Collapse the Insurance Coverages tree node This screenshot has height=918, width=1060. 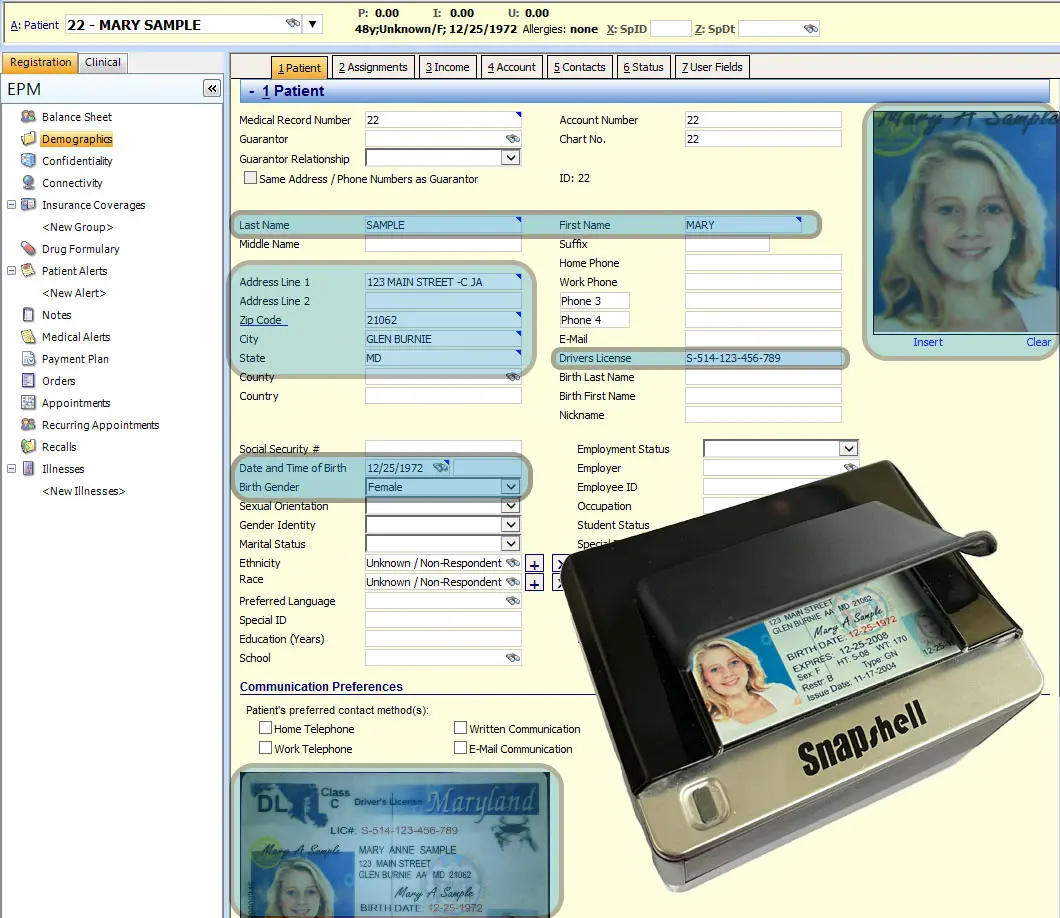click(12, 205)
